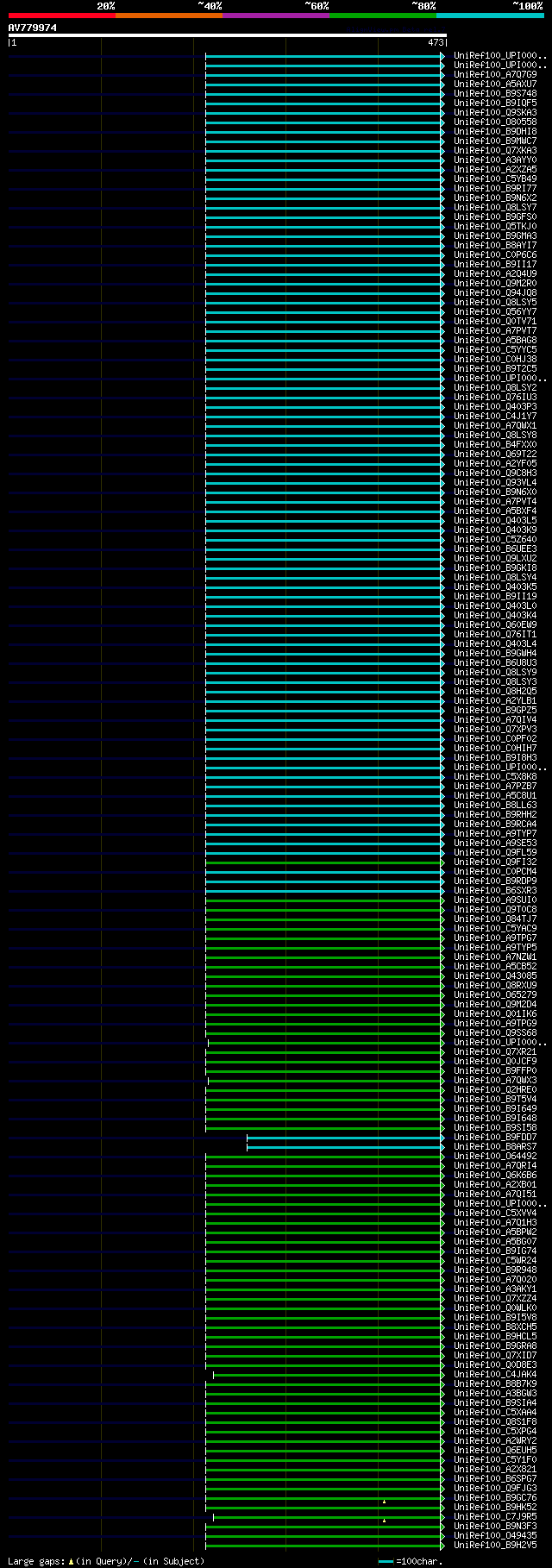Select label UniRef100_C0HJ38
Screen dimensions: 552x1568
[495, 360]
